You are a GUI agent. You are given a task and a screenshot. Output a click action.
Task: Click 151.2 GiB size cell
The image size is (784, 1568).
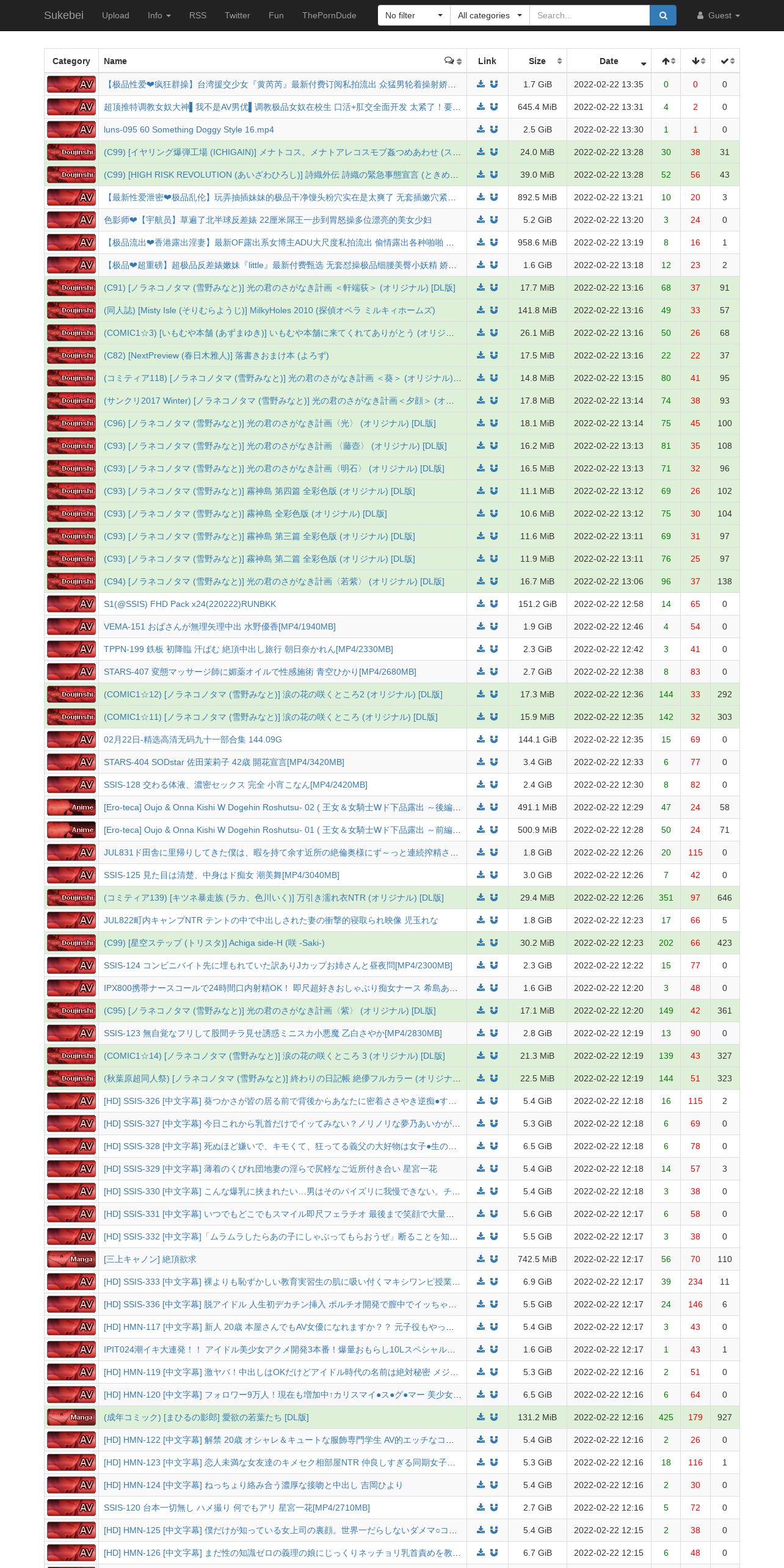point(537,604)
